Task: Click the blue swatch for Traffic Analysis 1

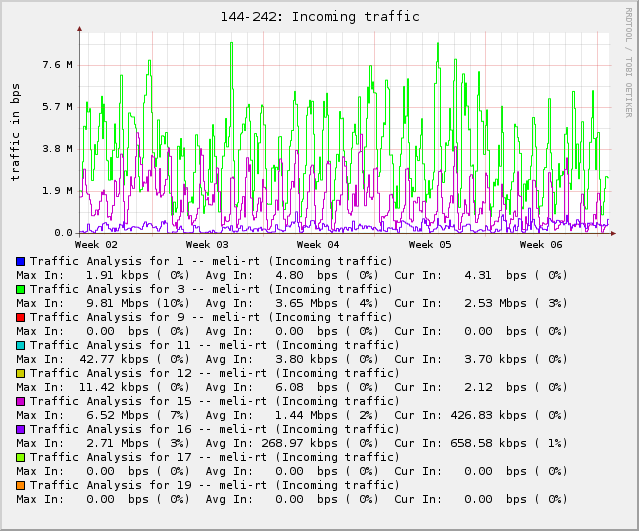Action: coord(21,261)
